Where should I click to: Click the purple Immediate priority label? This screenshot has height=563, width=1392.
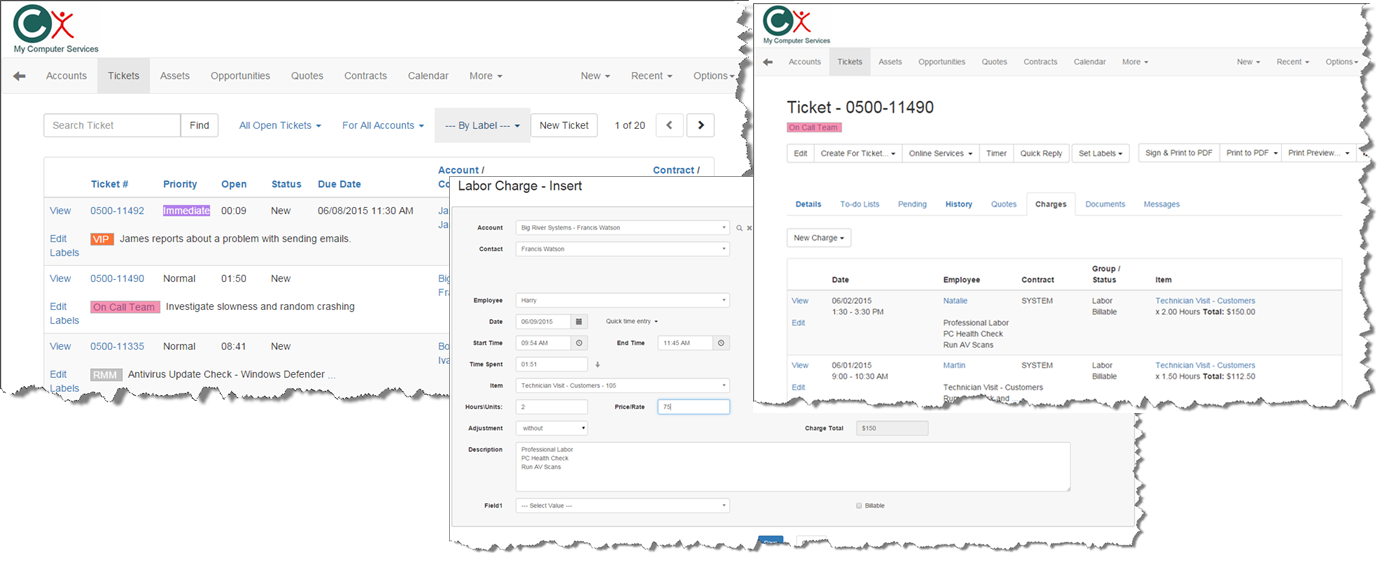[186, 211]
